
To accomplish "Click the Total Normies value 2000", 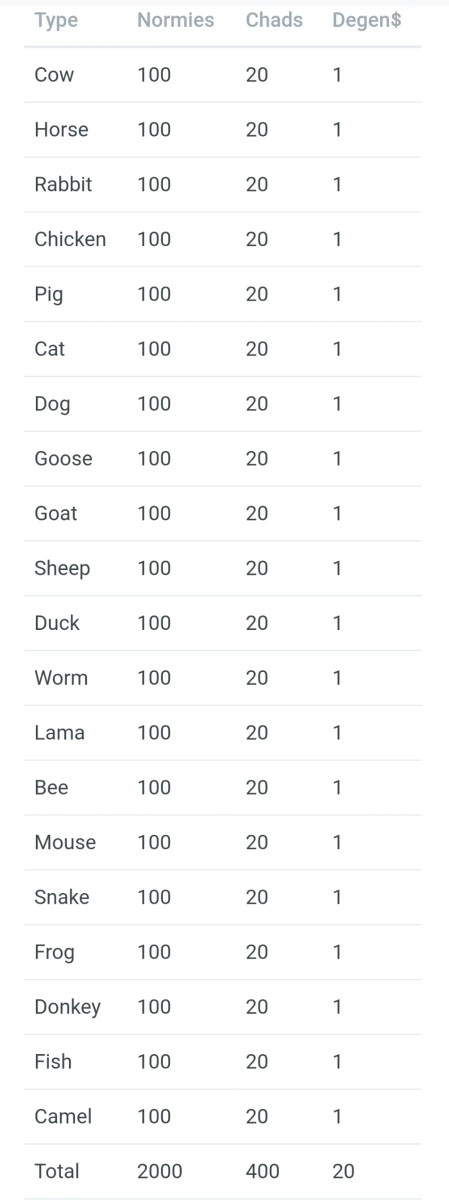I will [159, 1172].
